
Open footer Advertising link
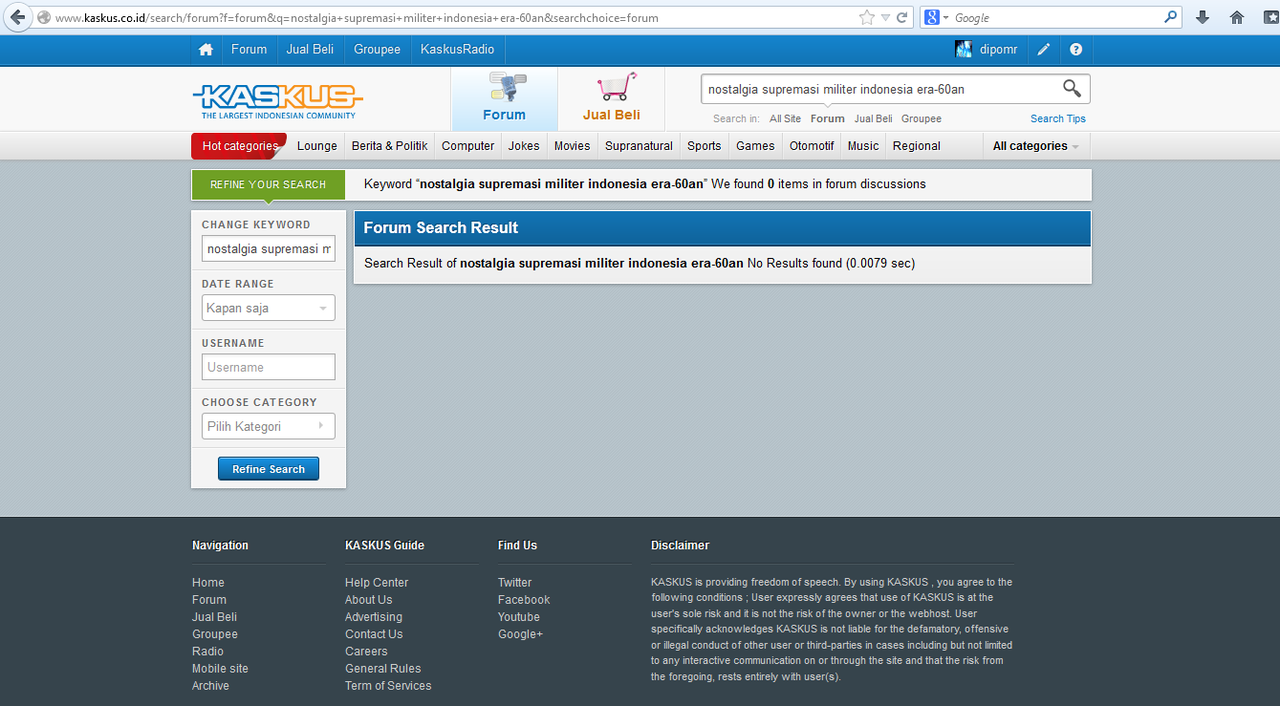374,617
